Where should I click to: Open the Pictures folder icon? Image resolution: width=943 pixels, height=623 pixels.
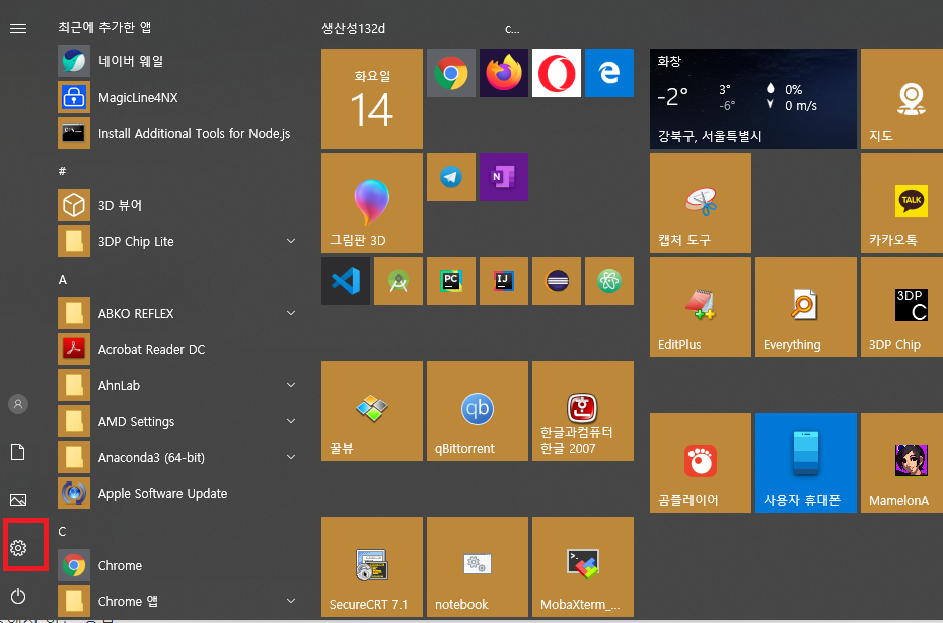point(18,500)
